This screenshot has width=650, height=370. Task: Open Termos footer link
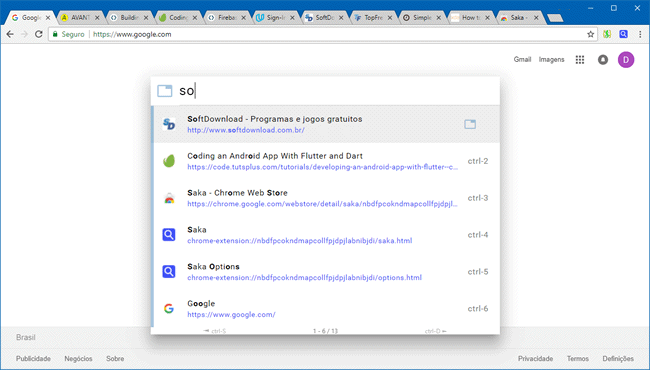point(578,358)
